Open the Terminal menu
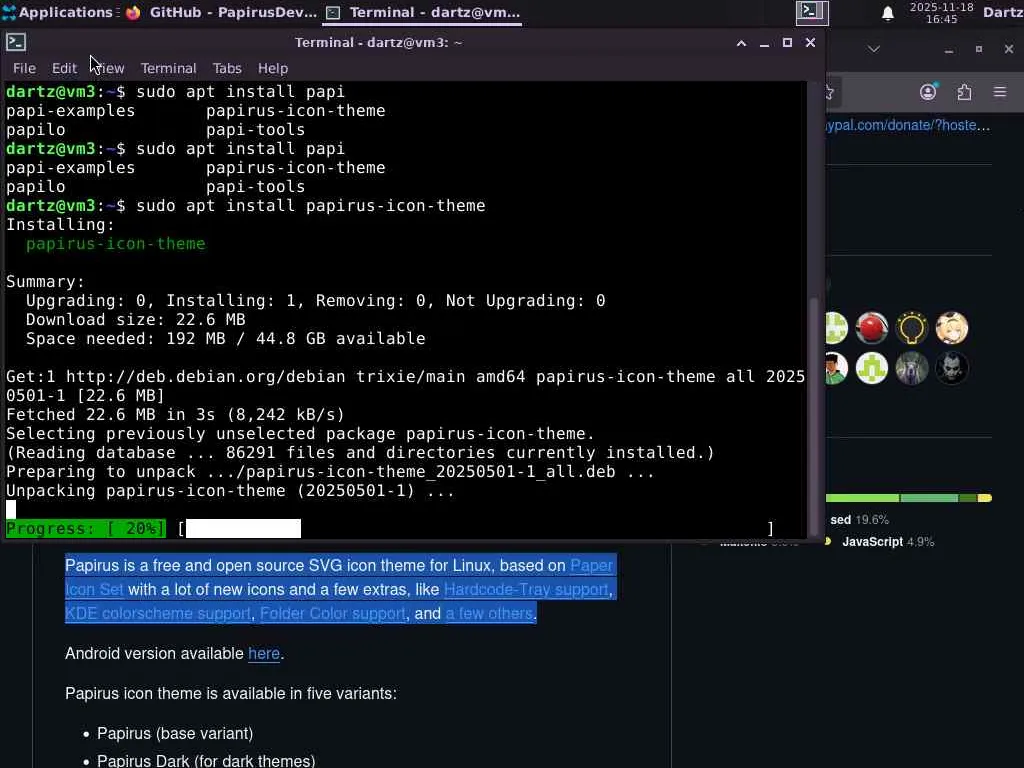The height and width of the screenshot is (768, 1024). coord(168,68)
